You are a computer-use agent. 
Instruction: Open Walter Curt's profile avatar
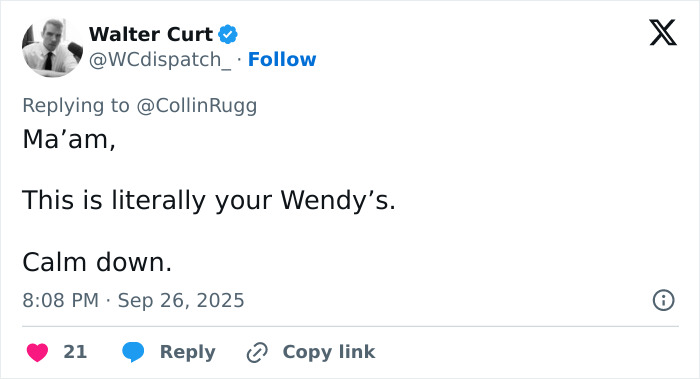coord(52,47)
